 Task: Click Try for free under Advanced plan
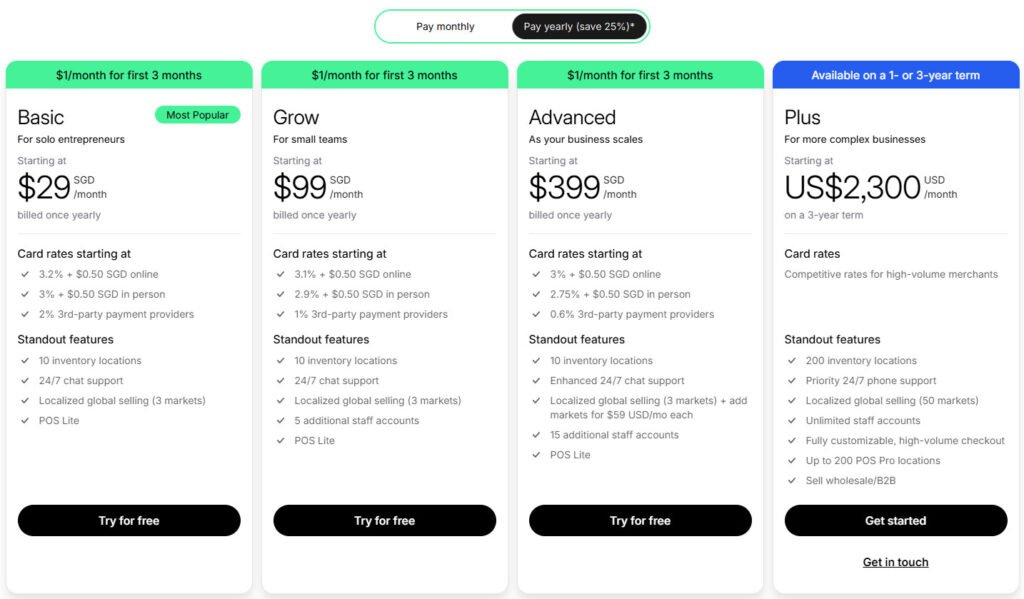pos(640,521)
